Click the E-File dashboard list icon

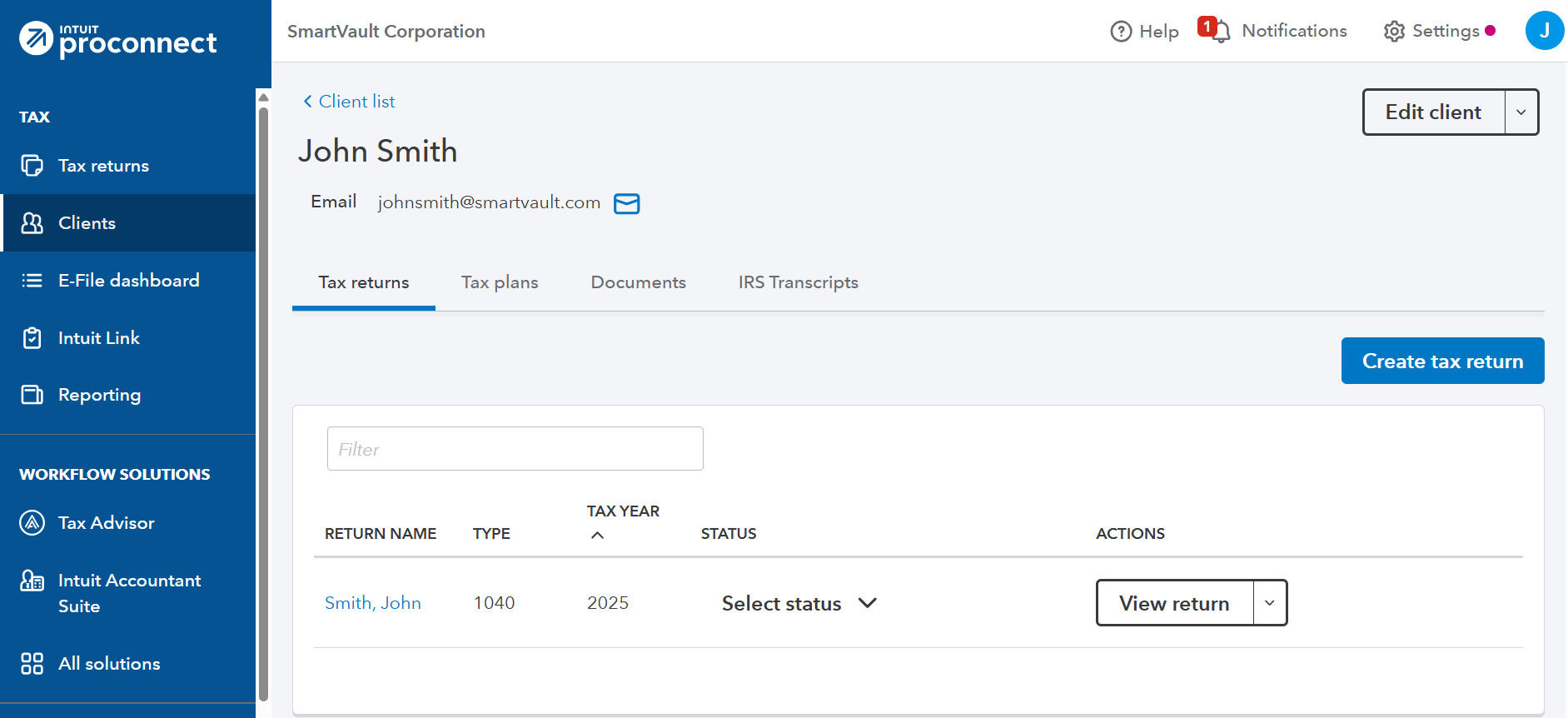[x=32, y=281]
